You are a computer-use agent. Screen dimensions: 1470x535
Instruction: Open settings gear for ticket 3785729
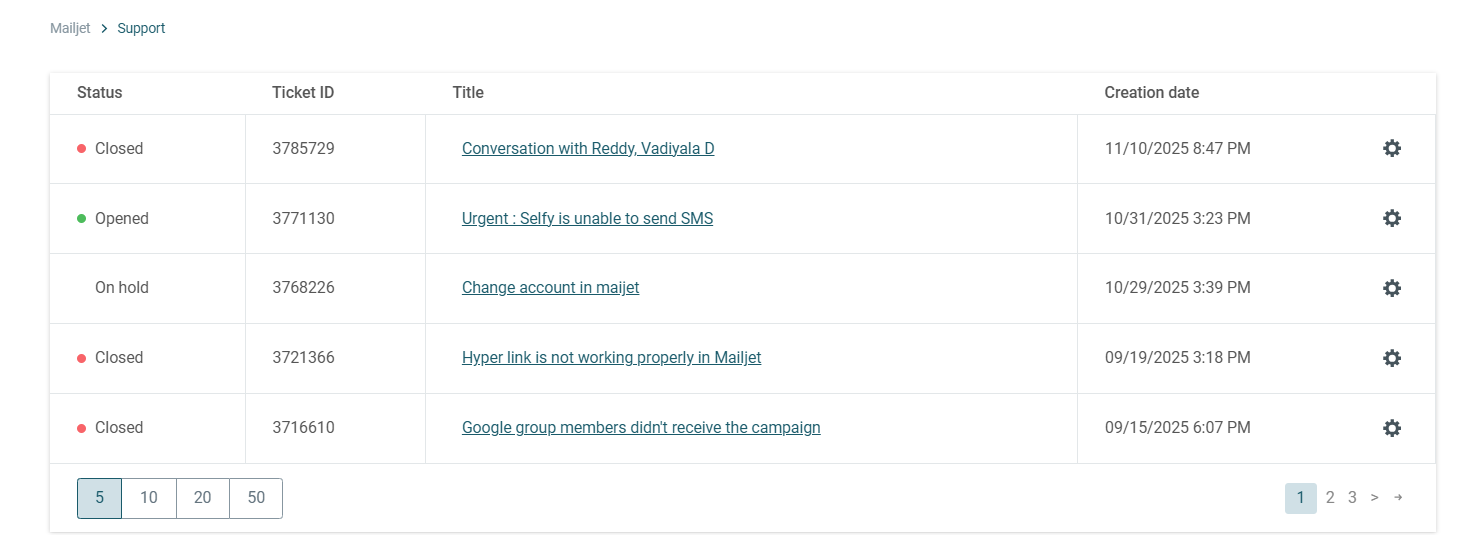point(1391,148)
